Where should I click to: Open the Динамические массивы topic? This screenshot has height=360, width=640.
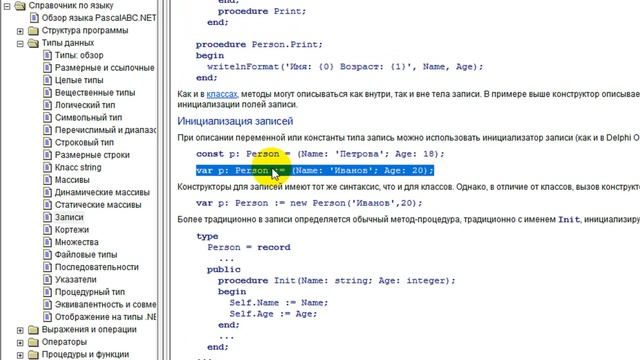pyautogui.click(x=102, y=192)
